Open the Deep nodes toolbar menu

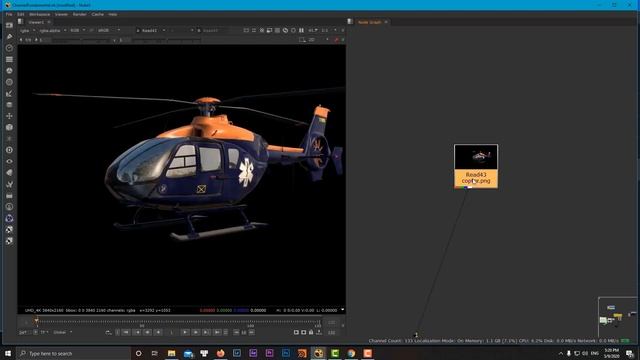(9, 150)
